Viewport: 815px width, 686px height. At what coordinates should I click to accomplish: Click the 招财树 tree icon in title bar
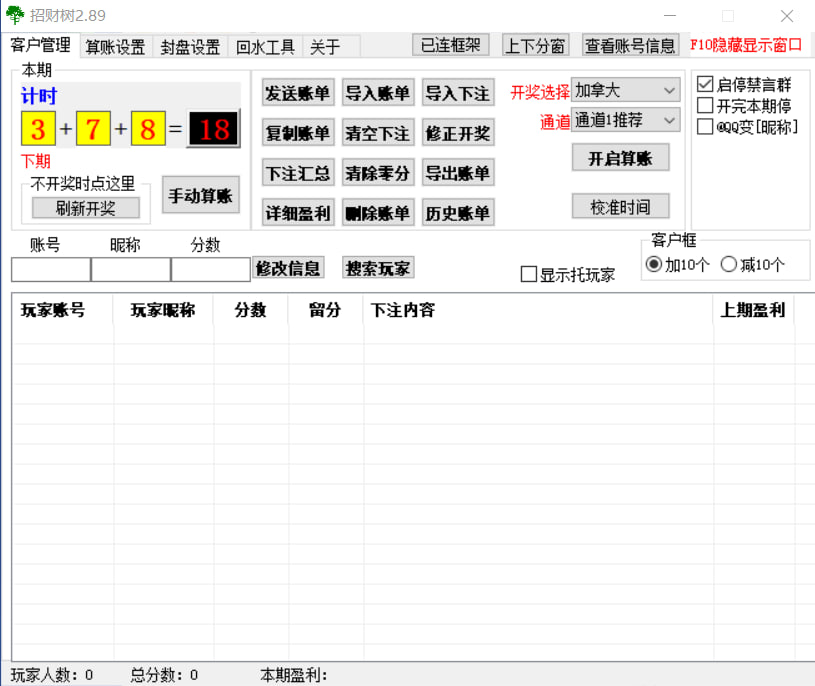(x=15, y=16)
